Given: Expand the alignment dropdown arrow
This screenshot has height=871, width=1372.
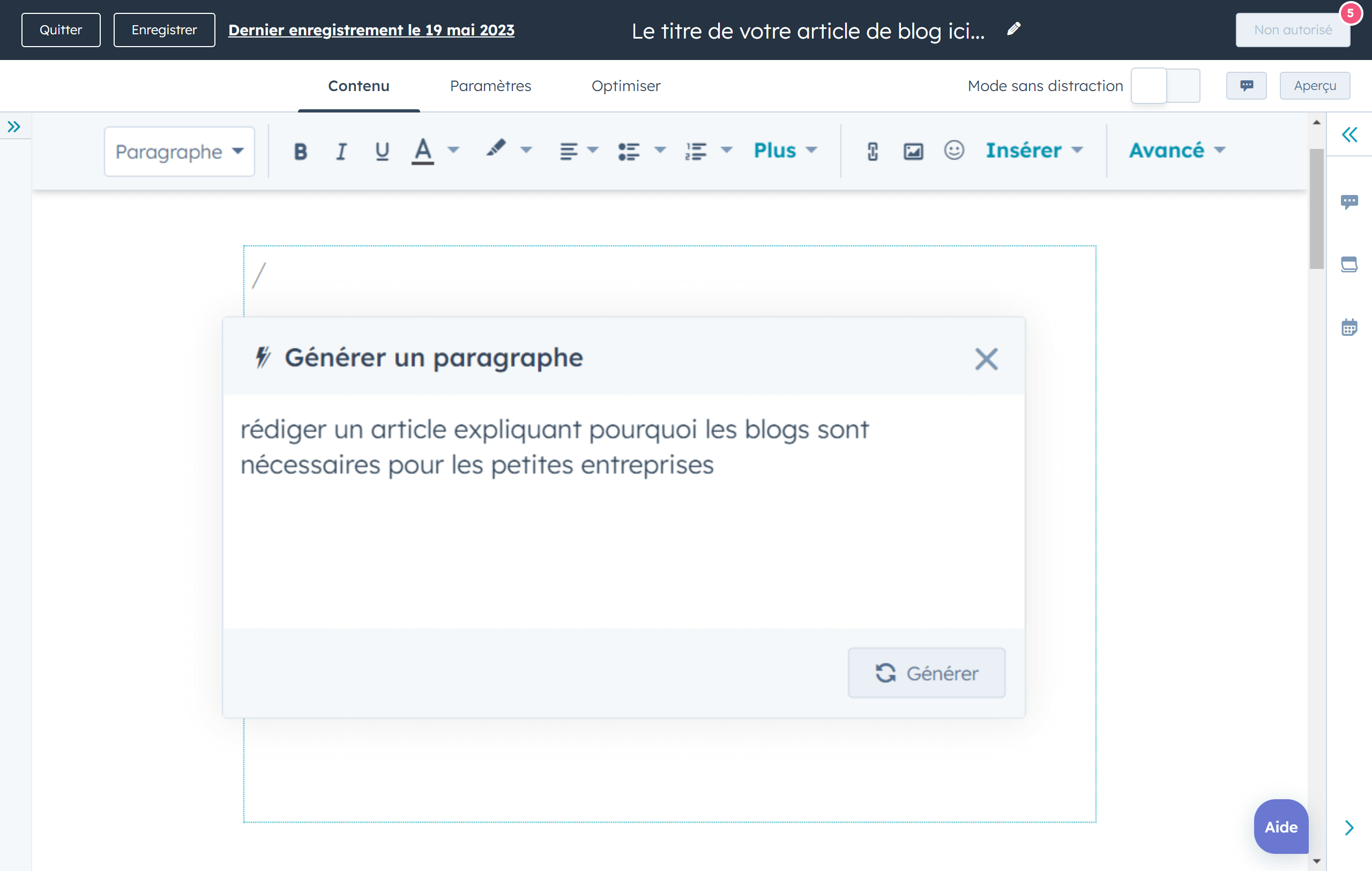Looking at the screenshot, I should point(593,151).
